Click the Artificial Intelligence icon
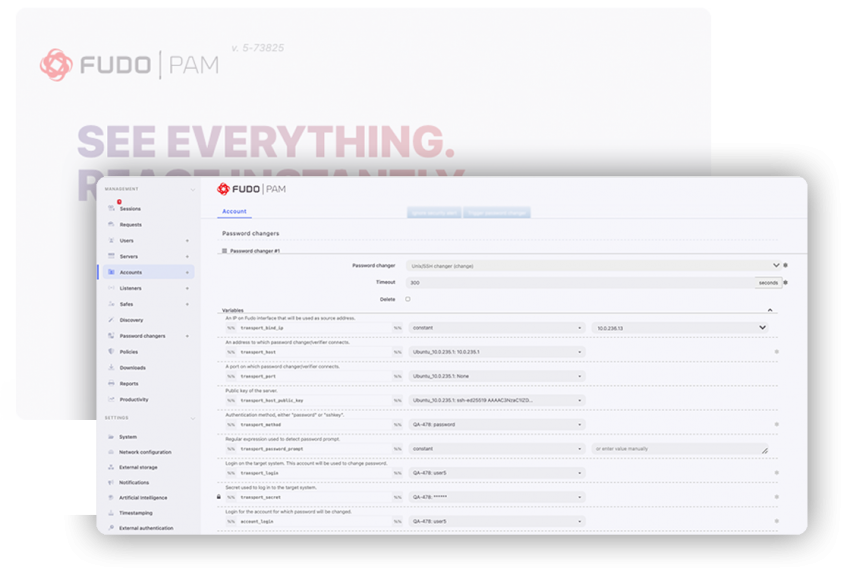 [x=111, y=498]
